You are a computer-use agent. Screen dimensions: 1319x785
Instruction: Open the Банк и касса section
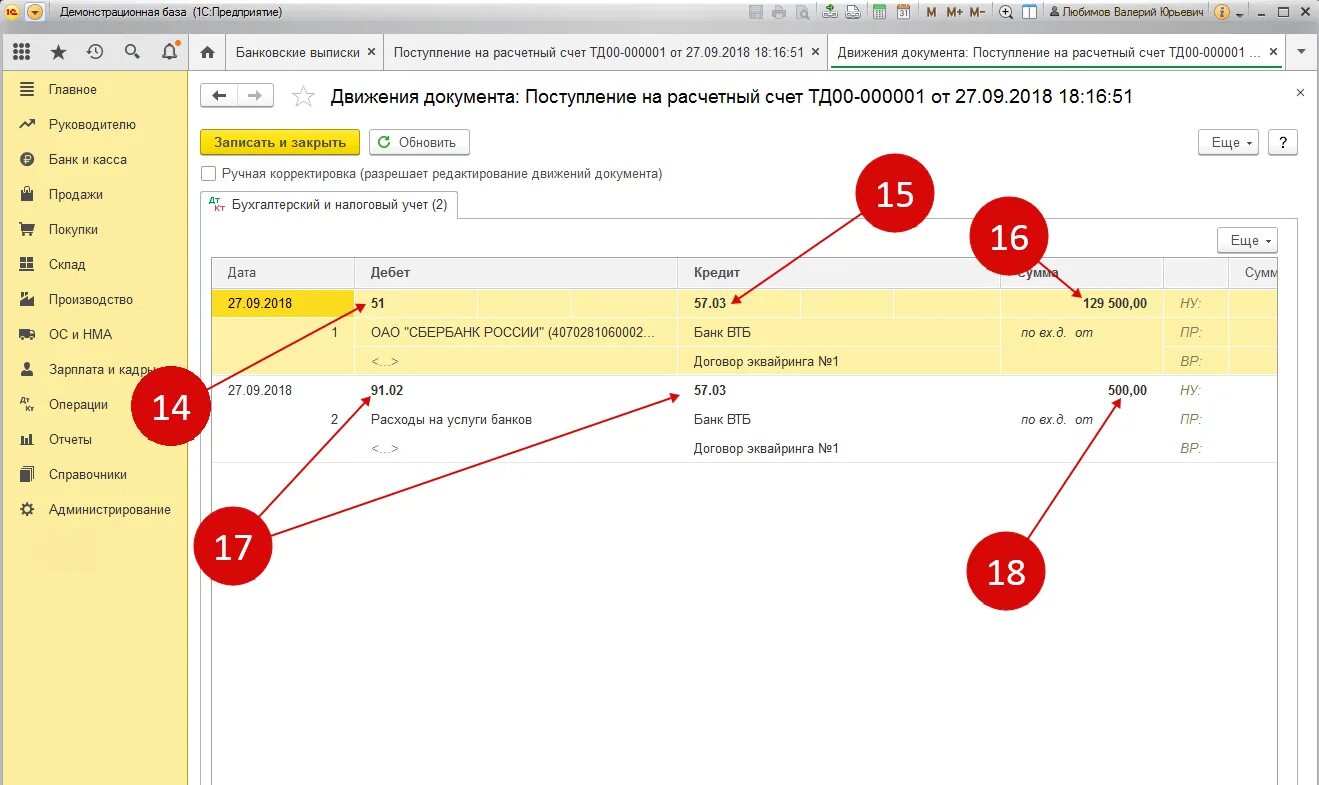(87, 159)
